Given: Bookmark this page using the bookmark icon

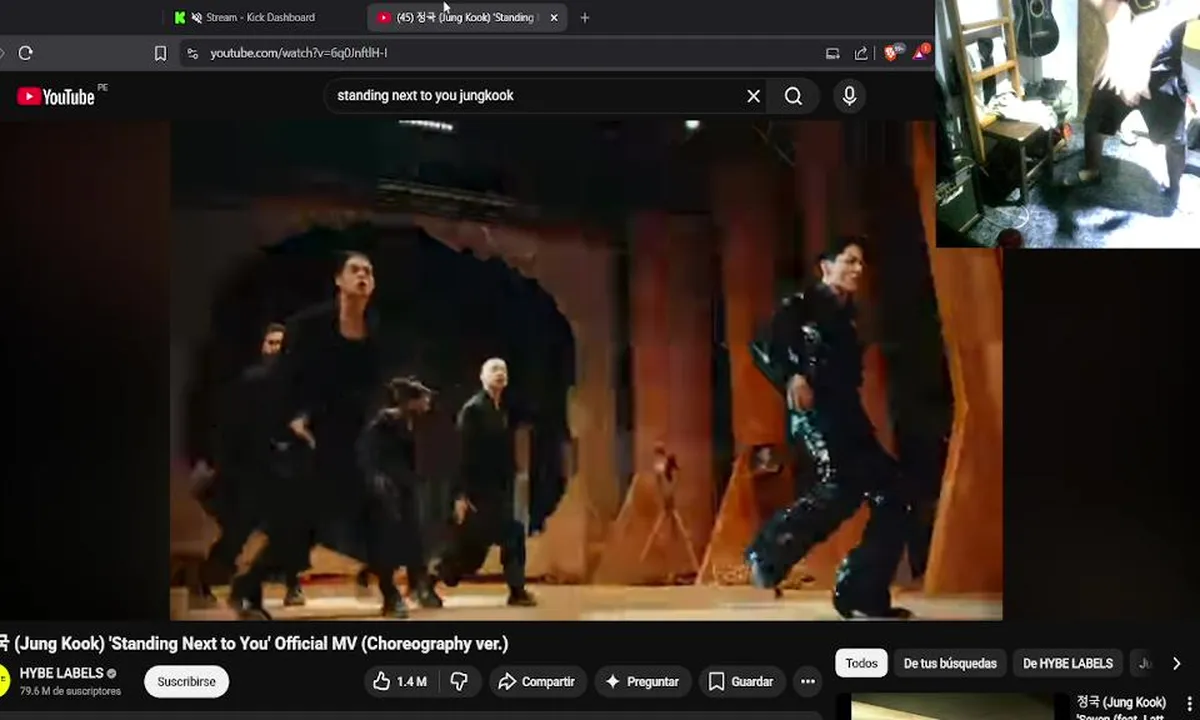Looking at the screenshot, I should click(x=160, y=53).
